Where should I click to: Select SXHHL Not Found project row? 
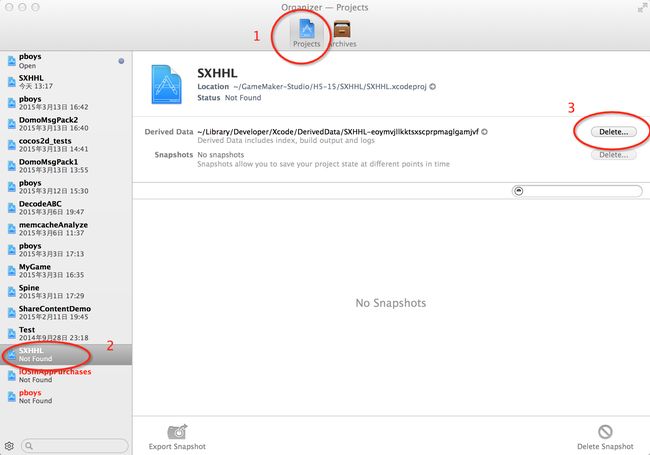(66, 355)
